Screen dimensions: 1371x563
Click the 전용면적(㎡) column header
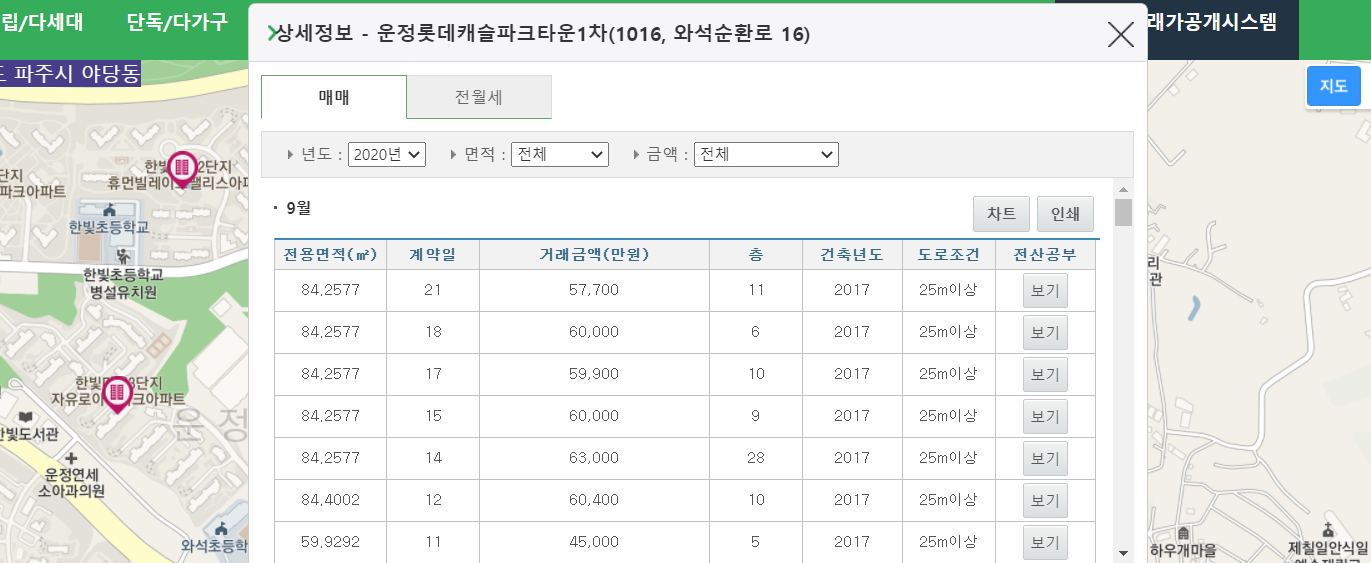click(330, 255)
